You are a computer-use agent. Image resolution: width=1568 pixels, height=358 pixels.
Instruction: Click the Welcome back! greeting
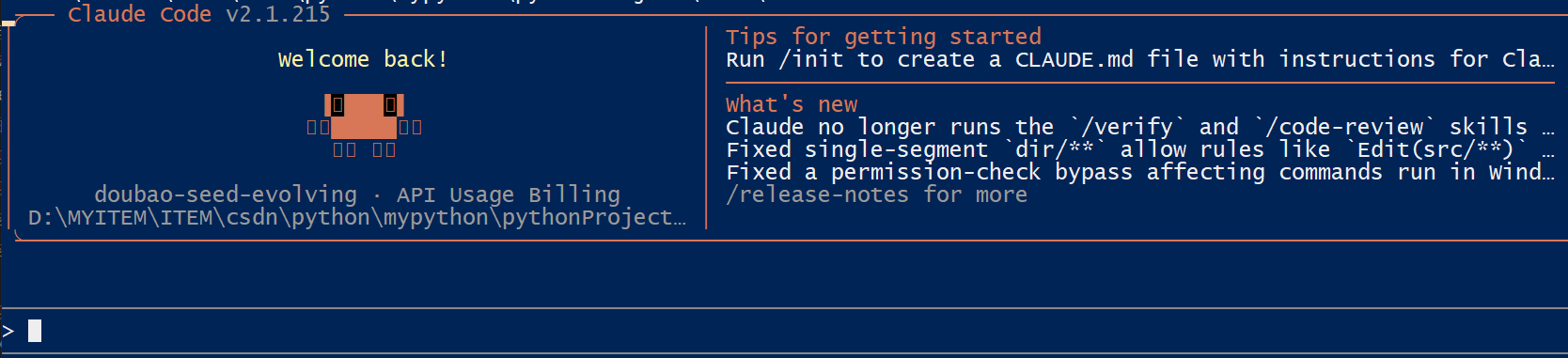(363, 59)
